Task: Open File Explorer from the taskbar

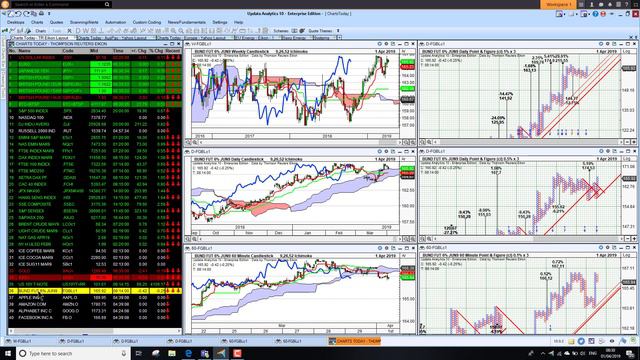Action: pos(172,353)
